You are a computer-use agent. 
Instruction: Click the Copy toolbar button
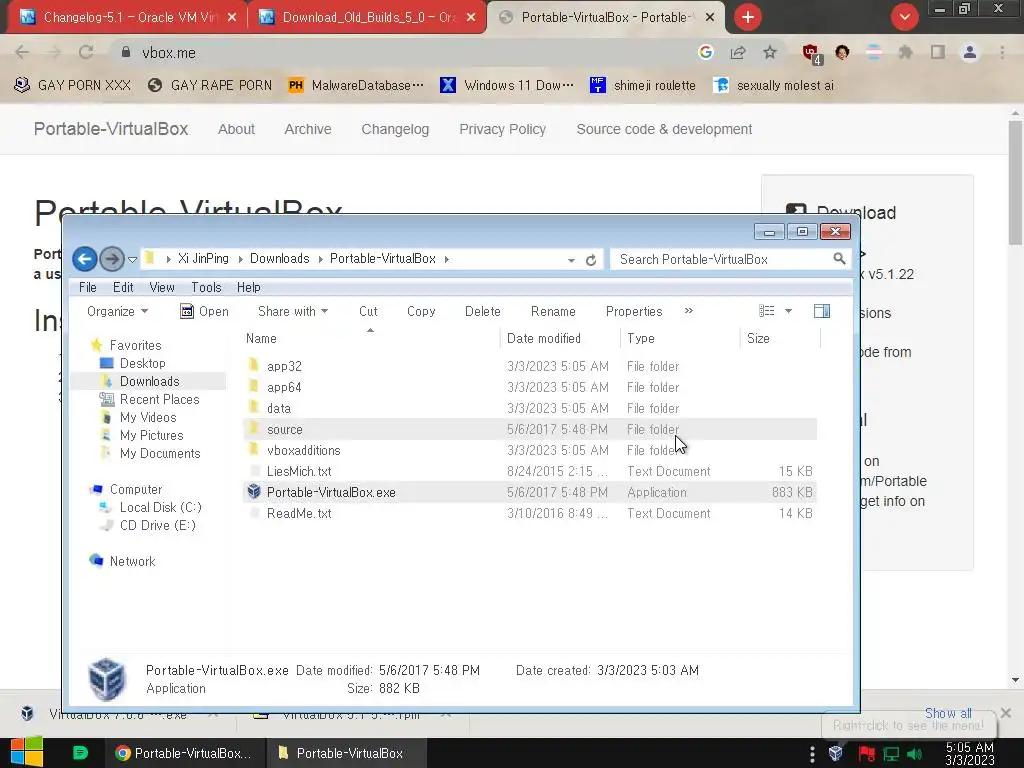coord(421,312)
